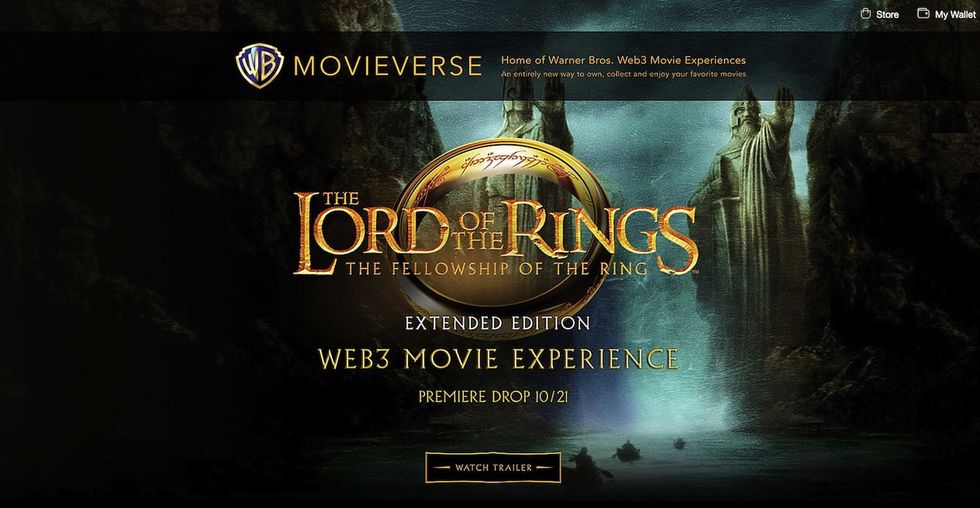Select the Home of Warner Bros. tagline
Screen dimensions: 980x508
click(x=623, y=60)
